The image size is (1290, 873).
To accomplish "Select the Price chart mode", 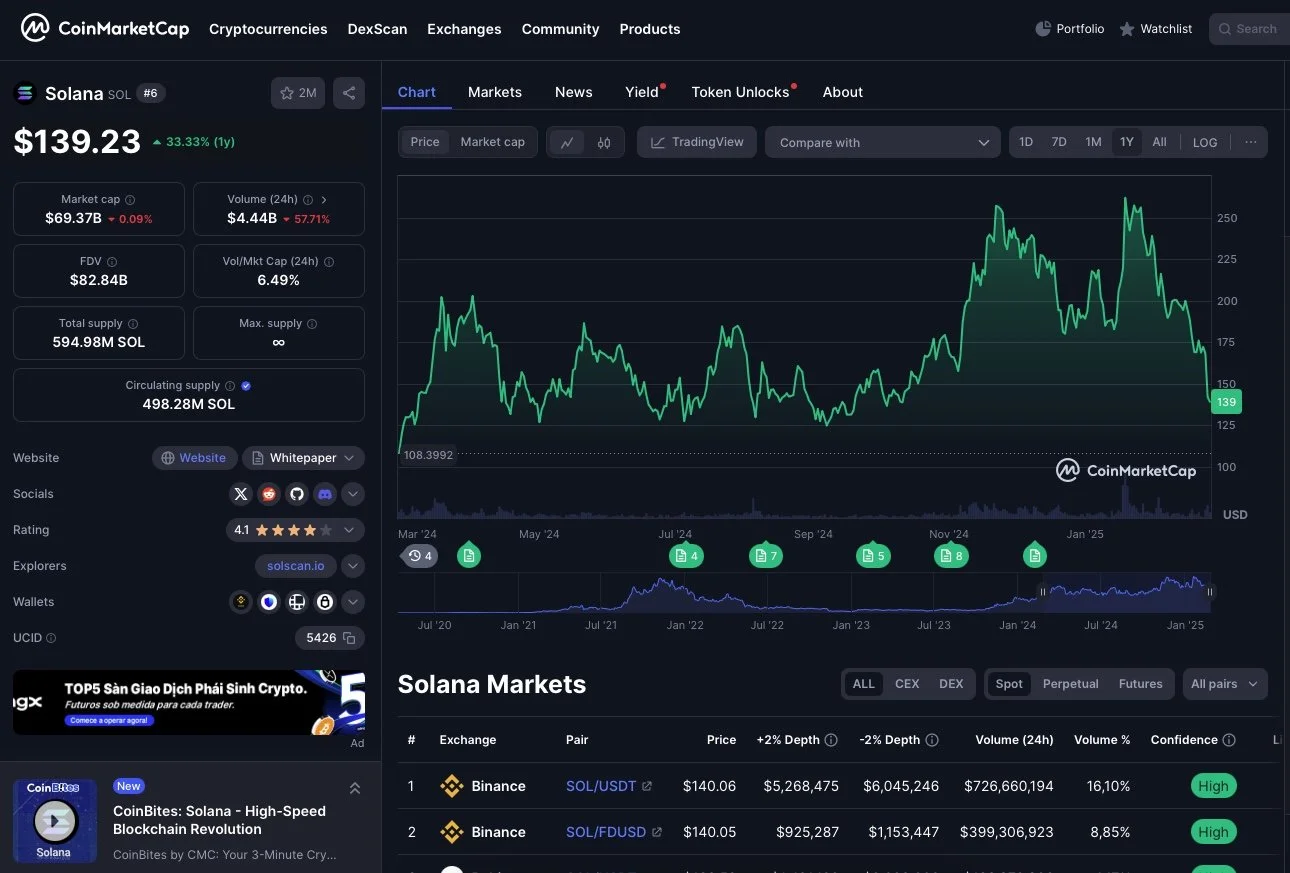I will (425, 142).
